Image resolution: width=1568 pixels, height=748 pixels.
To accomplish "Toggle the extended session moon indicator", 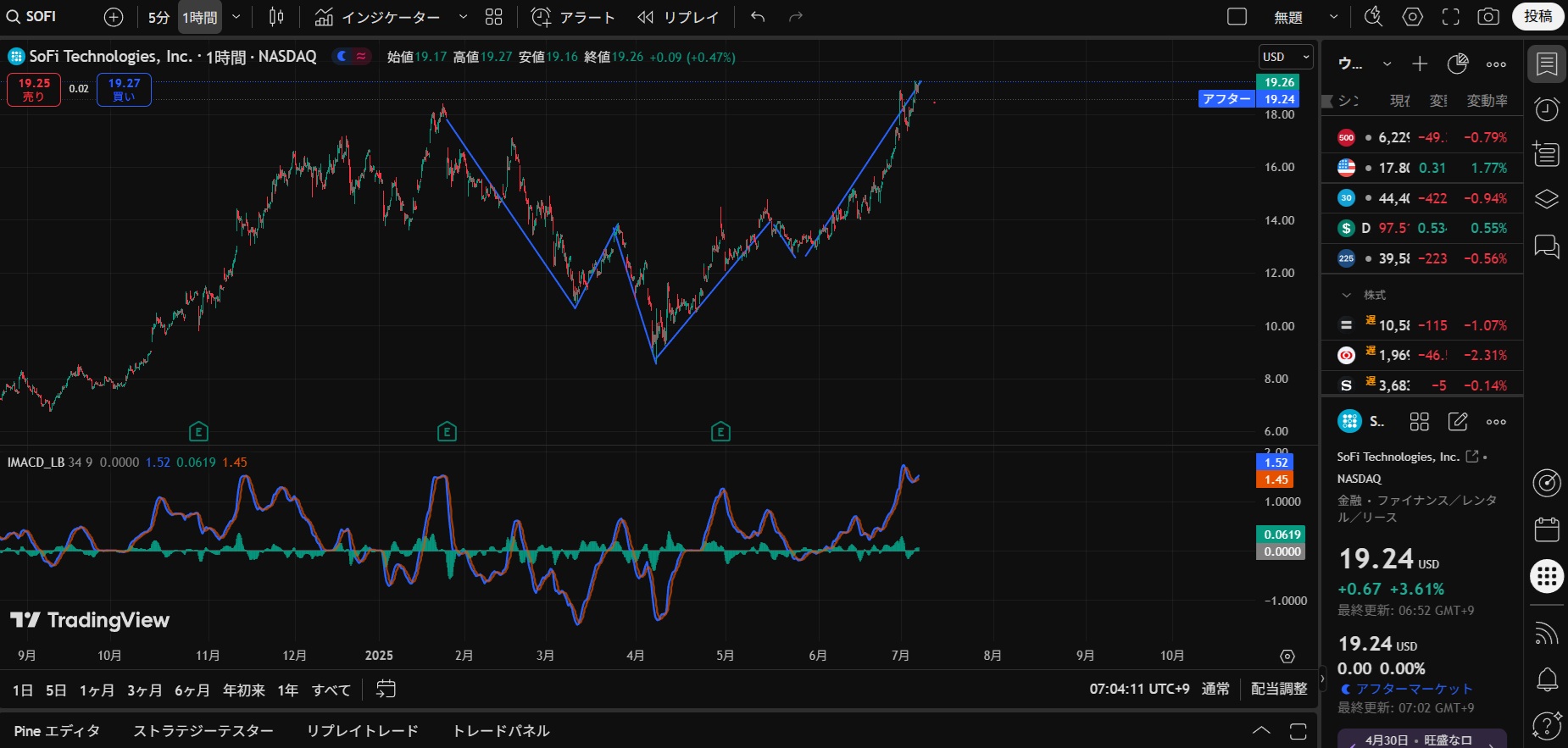I will tap(342, 57).
